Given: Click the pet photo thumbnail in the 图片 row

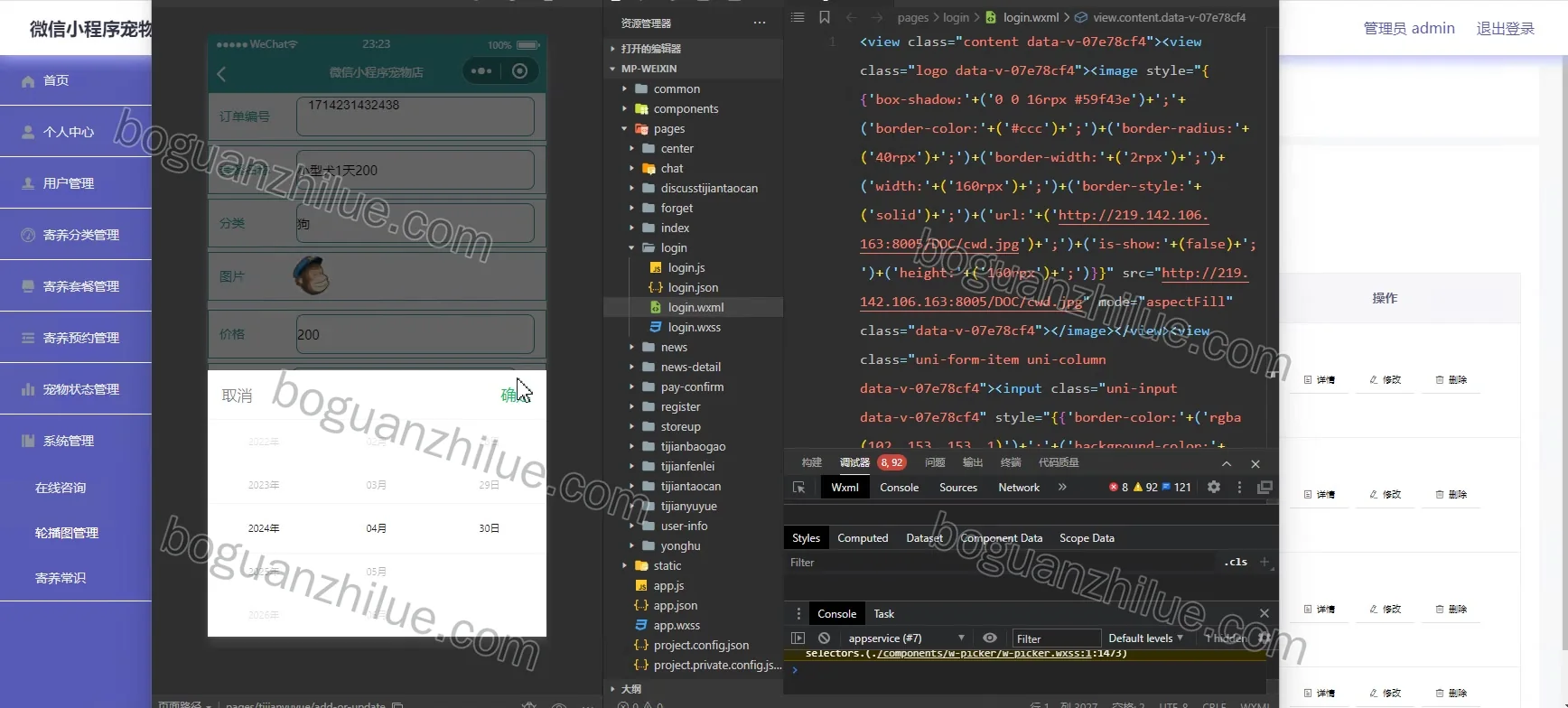Looking at the screenshot, I should point(311,275).
